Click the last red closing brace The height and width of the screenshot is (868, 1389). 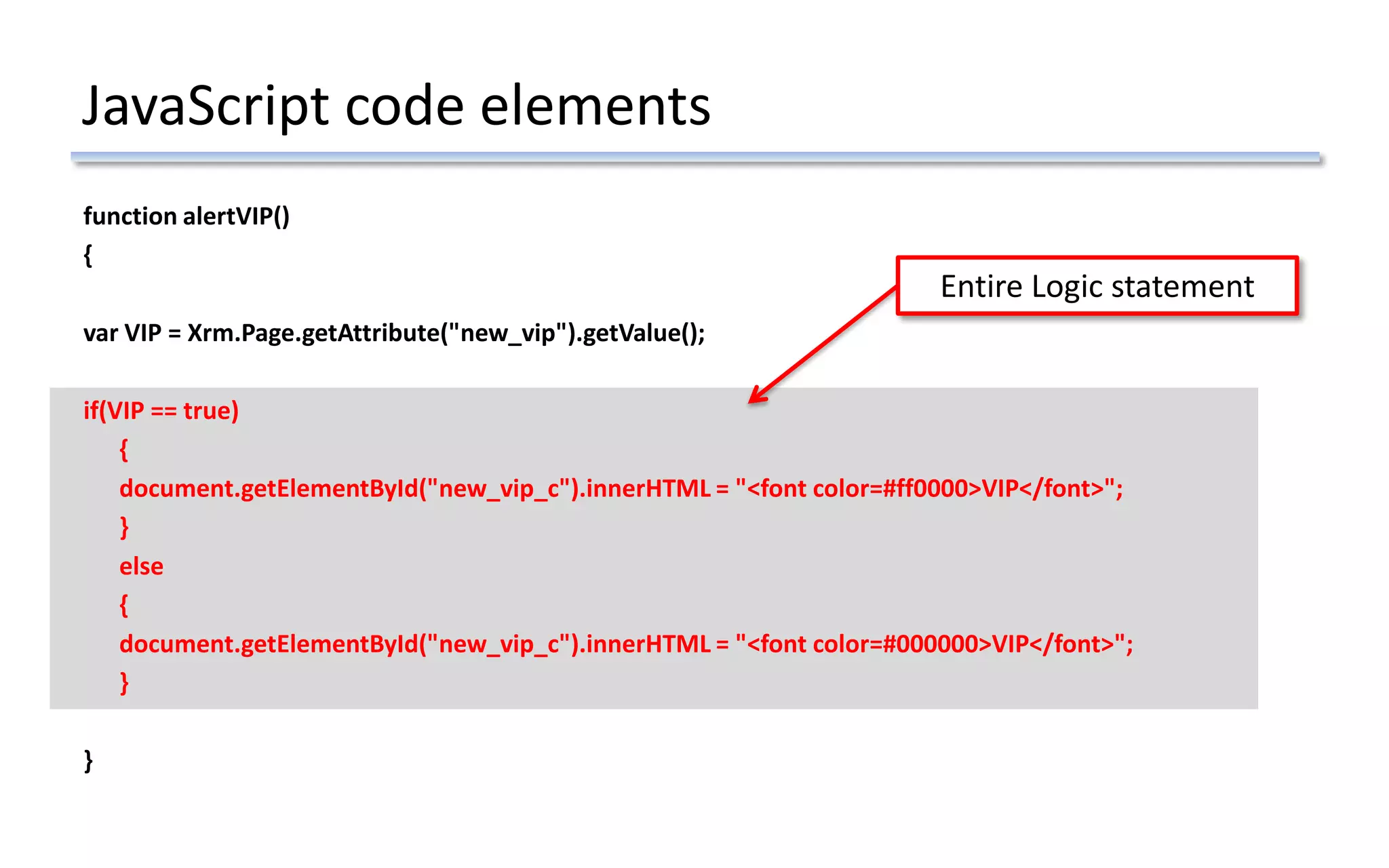coord(124,683)
